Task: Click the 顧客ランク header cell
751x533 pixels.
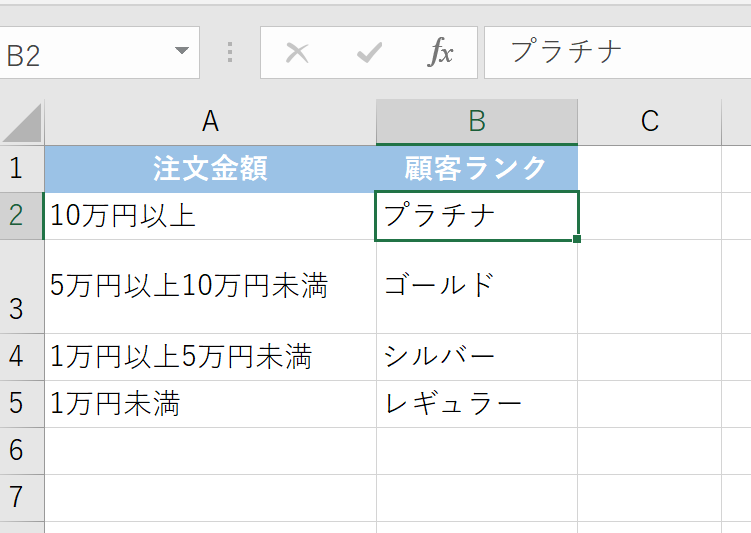Action: point(477,169)
